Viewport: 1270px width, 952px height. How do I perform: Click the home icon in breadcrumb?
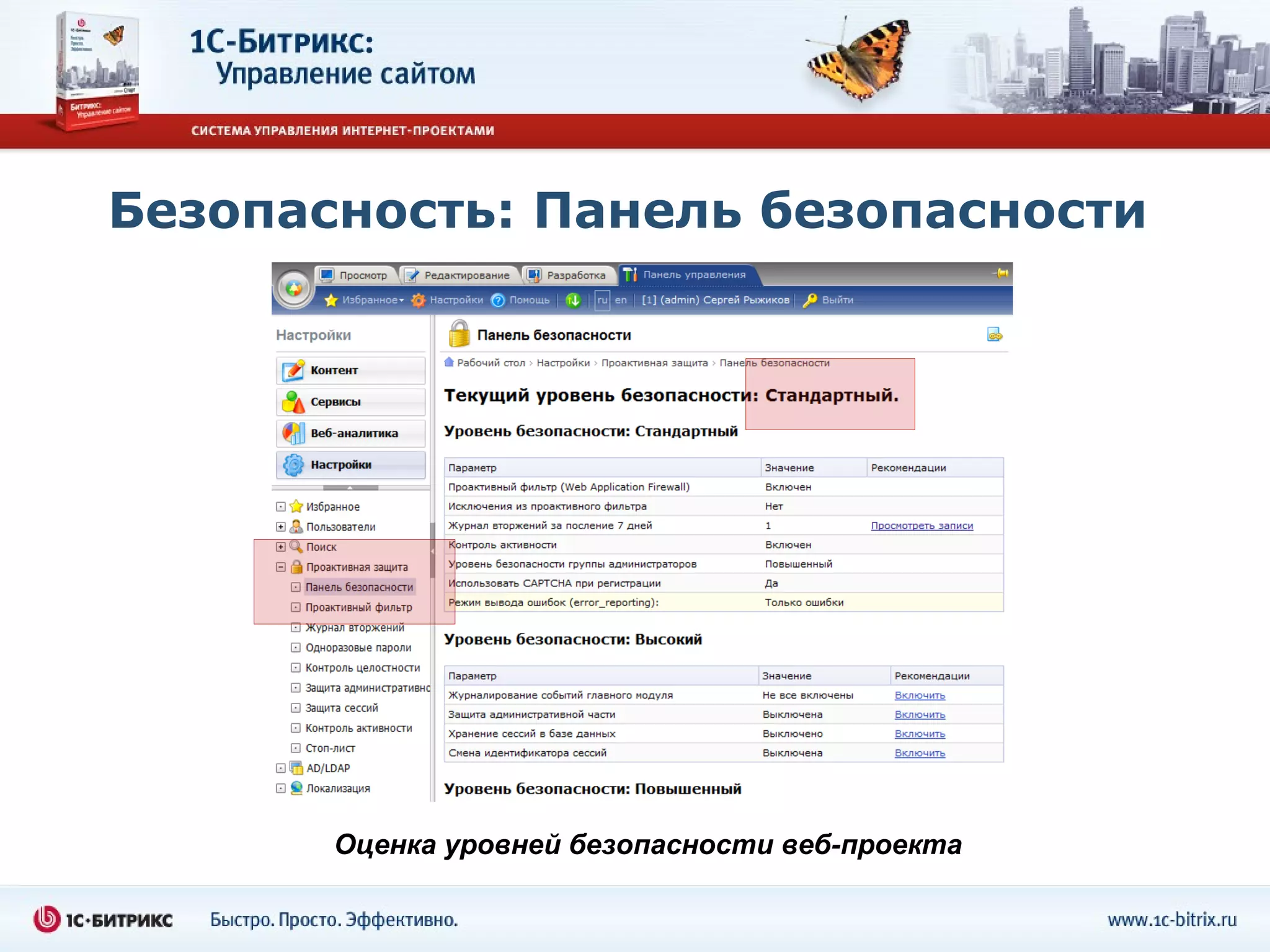pos(449,363)
